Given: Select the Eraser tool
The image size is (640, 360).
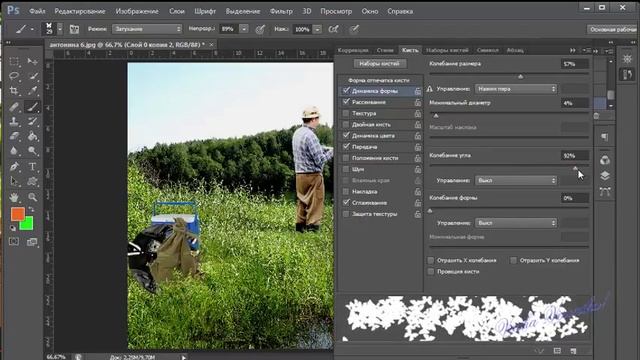Looking at the screenshot, I should click(14, 136).
